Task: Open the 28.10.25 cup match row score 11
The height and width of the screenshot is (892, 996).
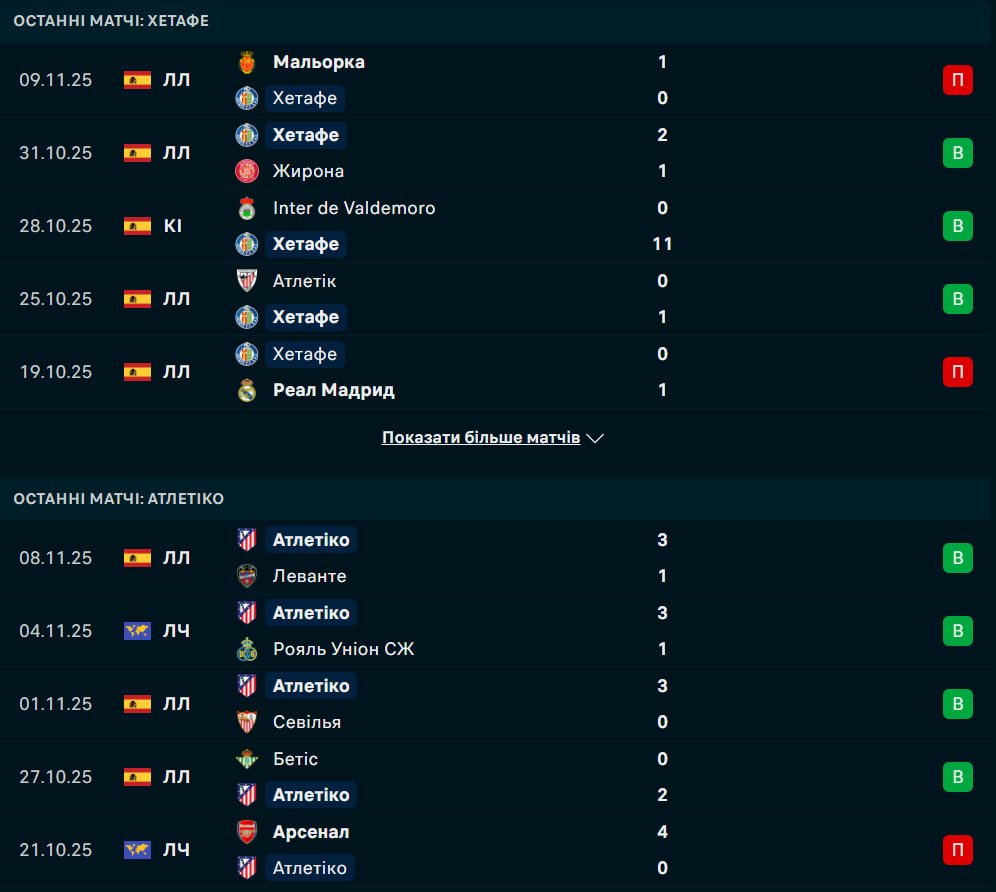Action: coord(661,244)
